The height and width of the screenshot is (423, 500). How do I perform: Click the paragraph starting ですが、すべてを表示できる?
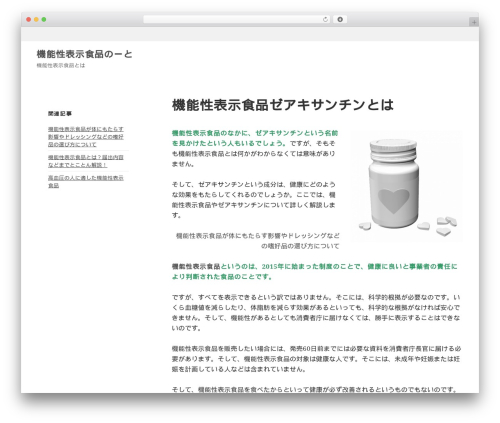[x=316, y=312]
